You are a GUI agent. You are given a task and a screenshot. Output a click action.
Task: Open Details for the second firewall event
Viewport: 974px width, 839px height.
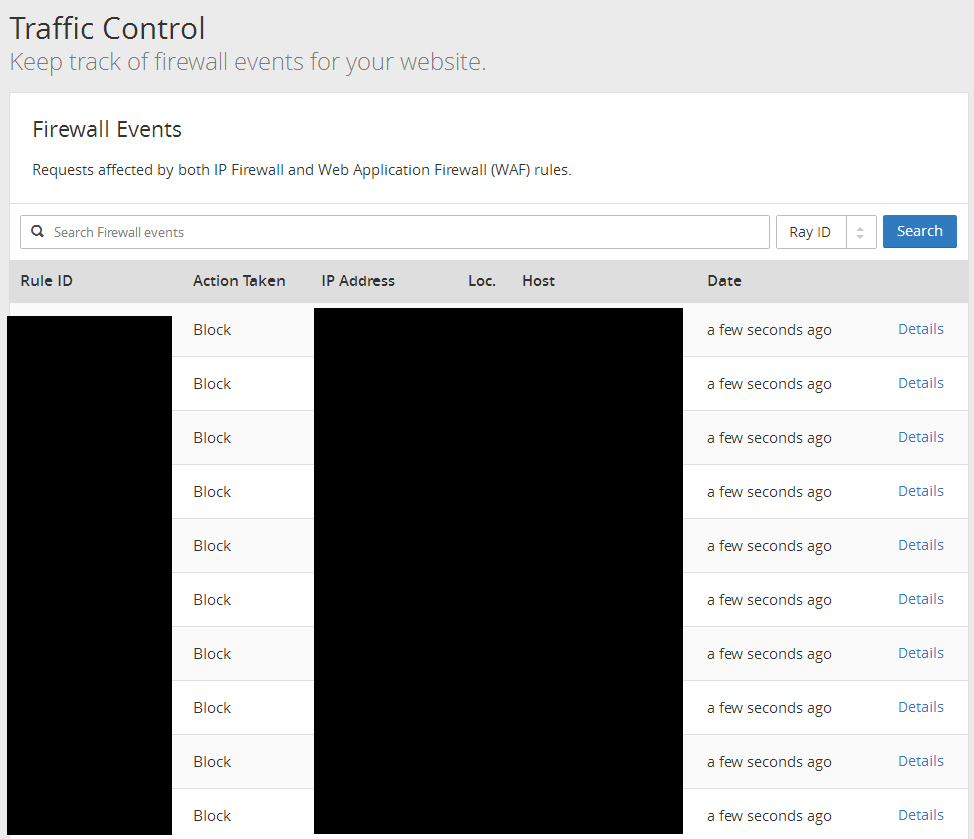tap(920, 383)
